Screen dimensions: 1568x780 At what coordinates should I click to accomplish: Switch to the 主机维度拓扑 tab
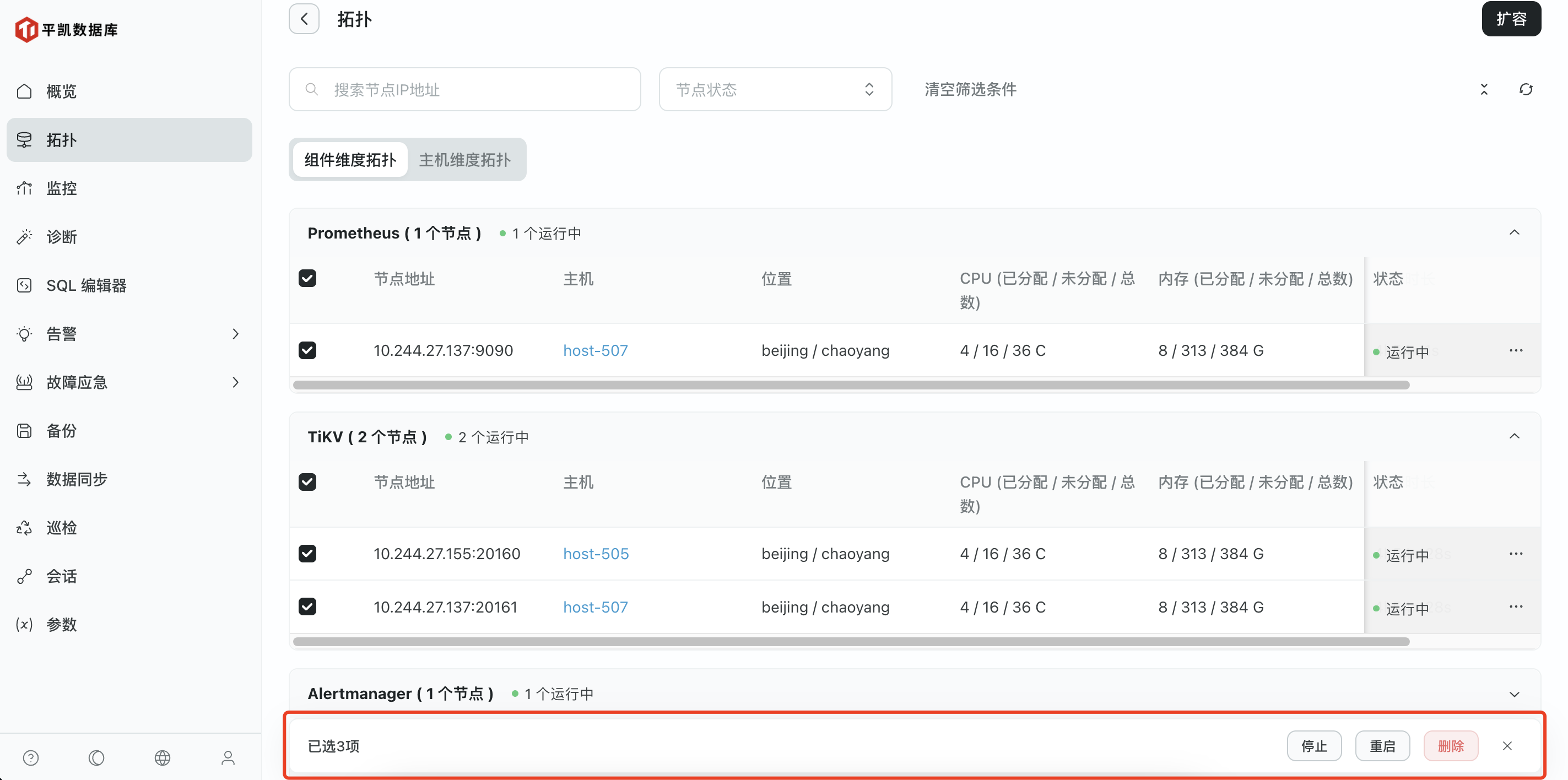click(x=464, y=160)
